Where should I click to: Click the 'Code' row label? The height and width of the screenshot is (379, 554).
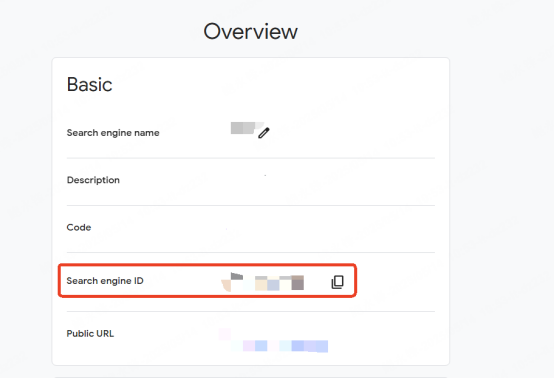[79, 227]
